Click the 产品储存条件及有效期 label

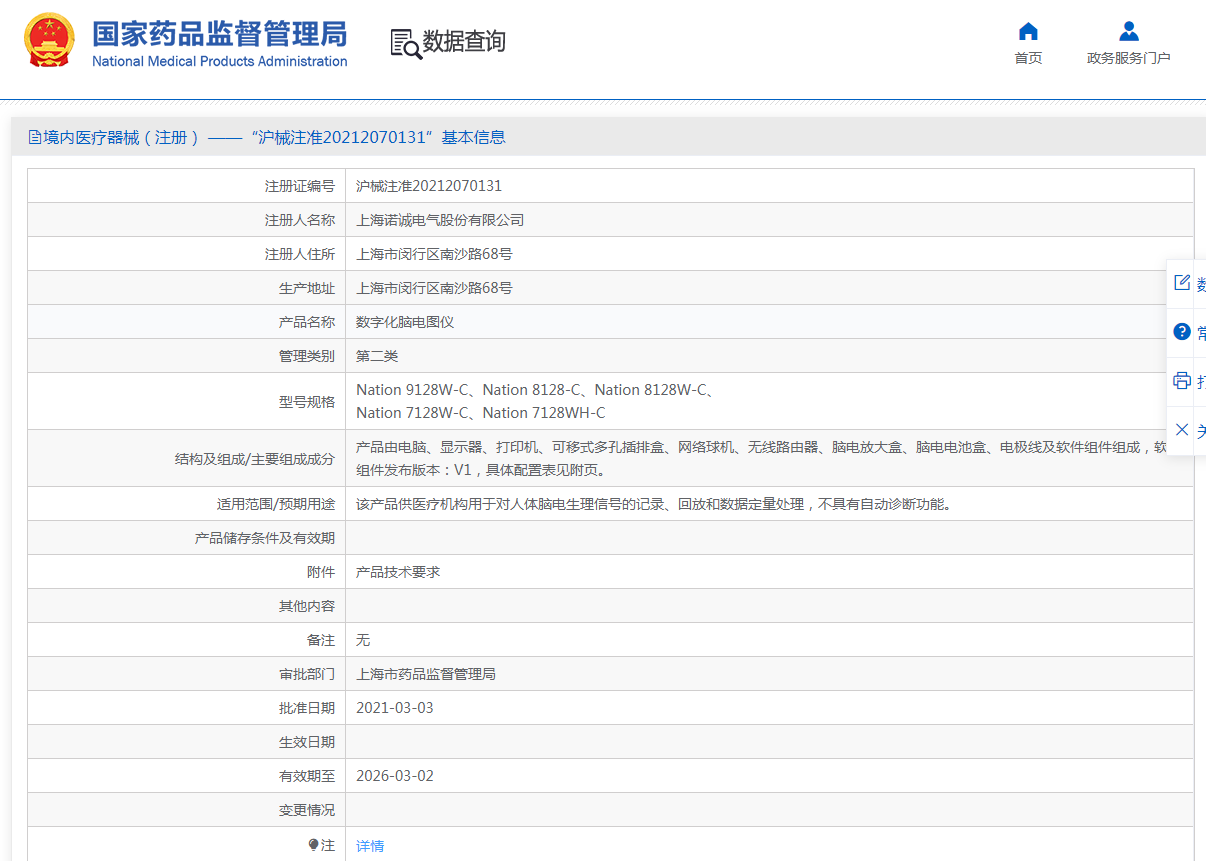click(x=265, y=538)
